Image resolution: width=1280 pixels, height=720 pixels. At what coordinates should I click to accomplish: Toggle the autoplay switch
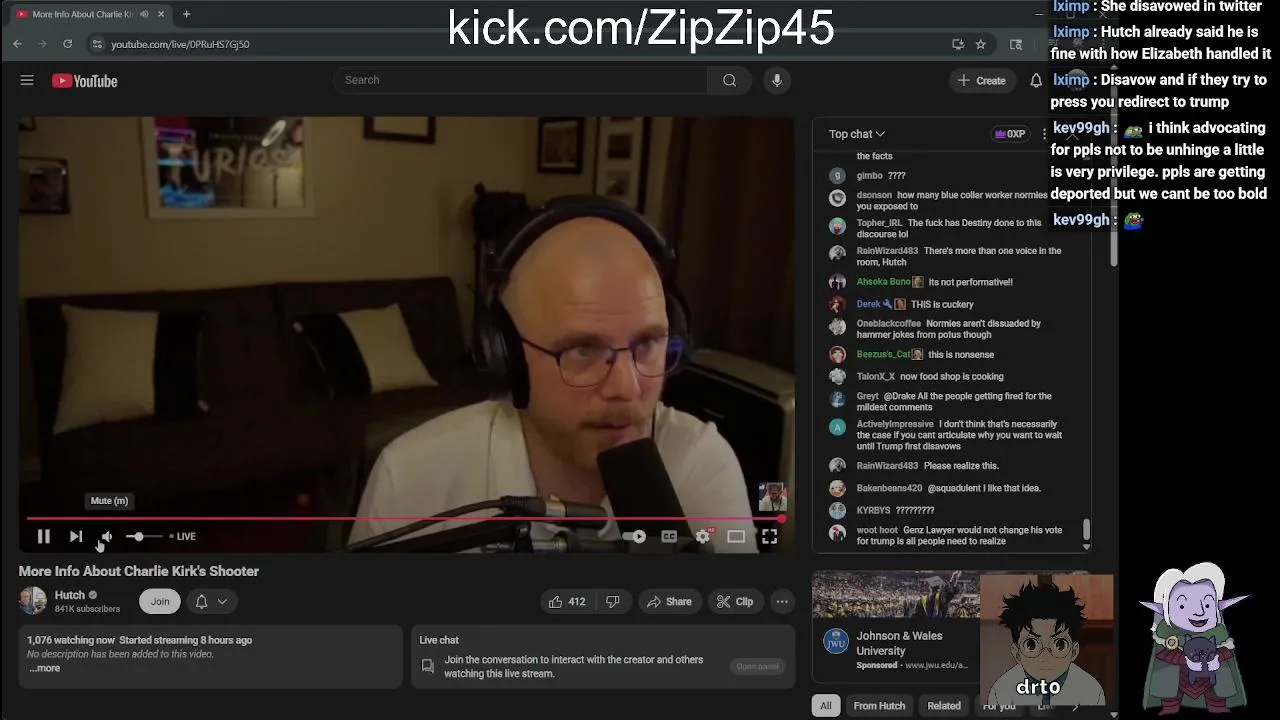click(634, 537)
